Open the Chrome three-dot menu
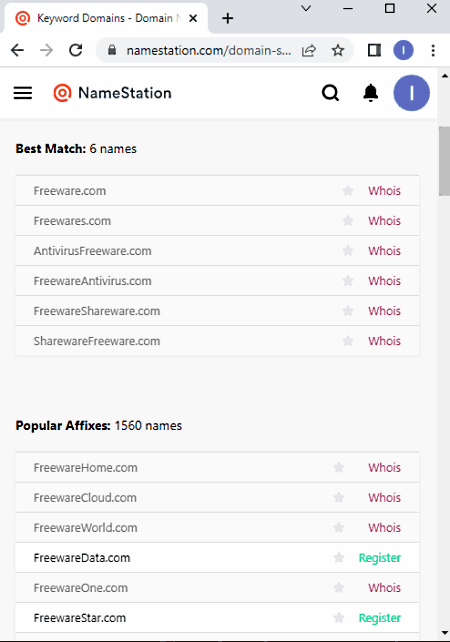 coord(433,50)
